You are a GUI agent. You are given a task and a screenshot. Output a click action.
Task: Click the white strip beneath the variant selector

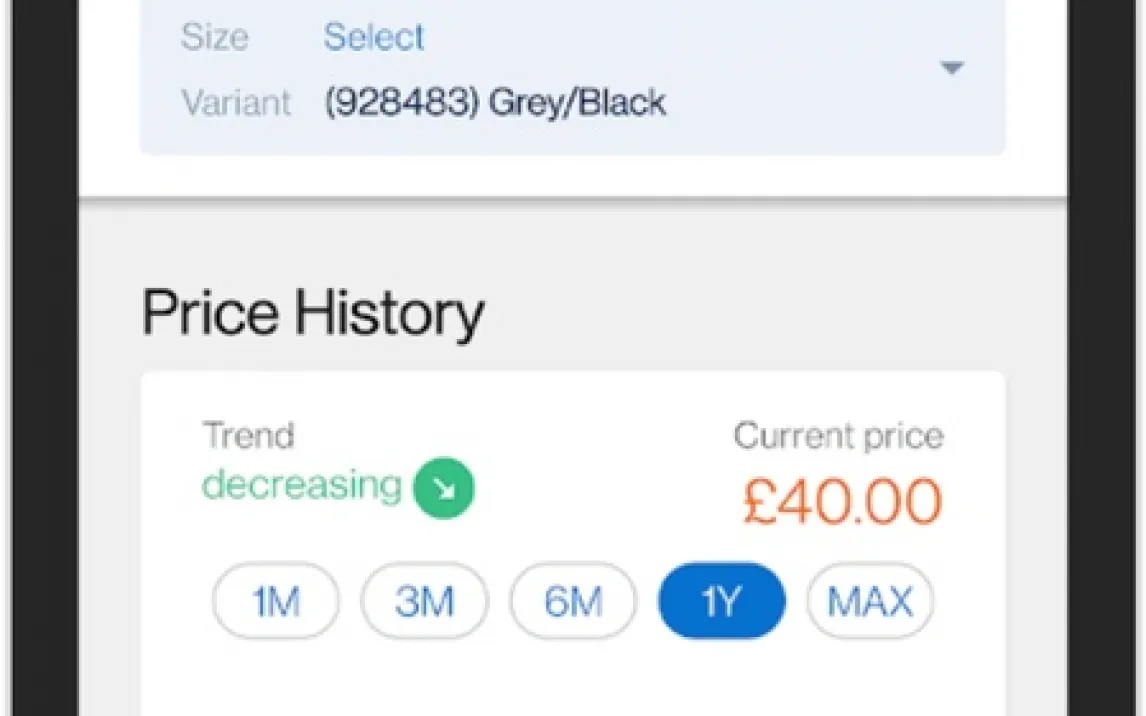pyautogui.click(x=572, y=176)
